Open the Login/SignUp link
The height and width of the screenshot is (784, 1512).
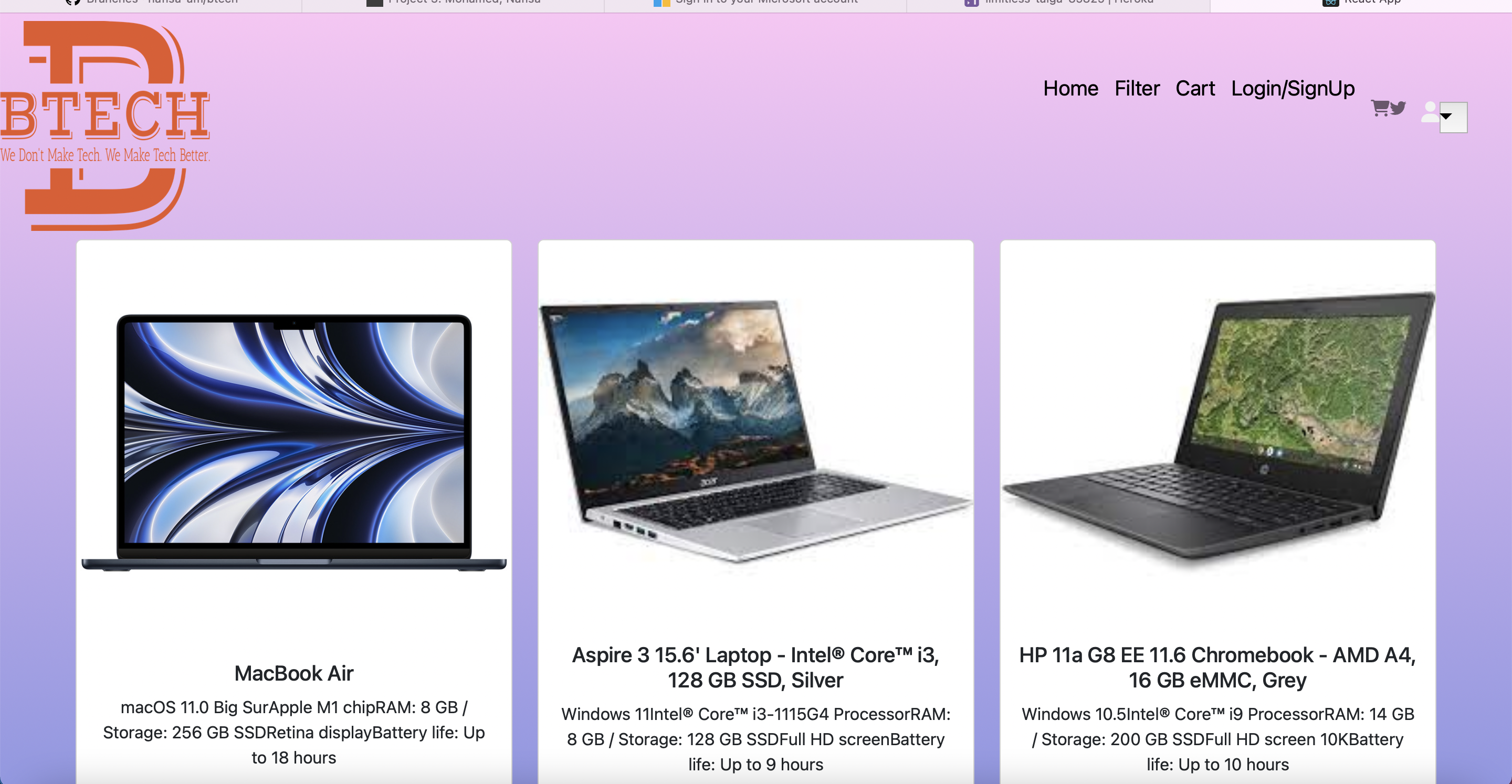click(x=1293, y=89)
